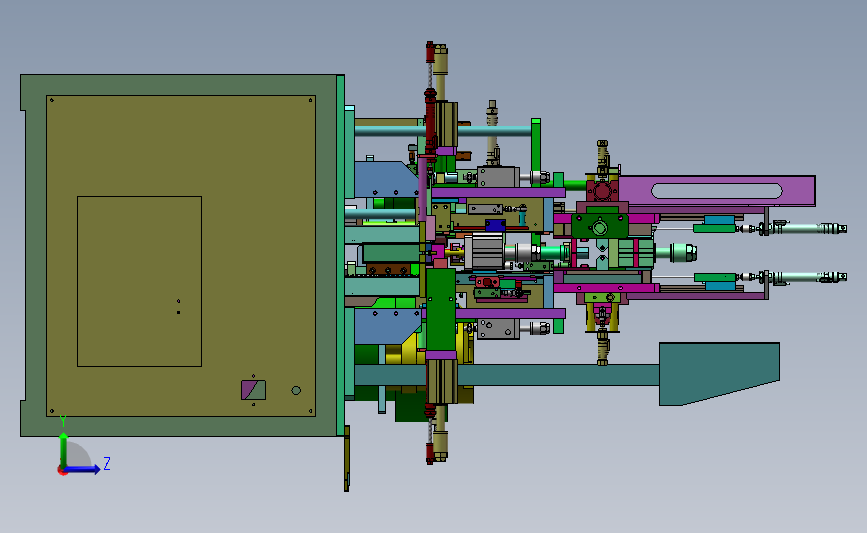Click the blue Z axis arrow of the triad
Screen dimensions: 867x533
83,469
